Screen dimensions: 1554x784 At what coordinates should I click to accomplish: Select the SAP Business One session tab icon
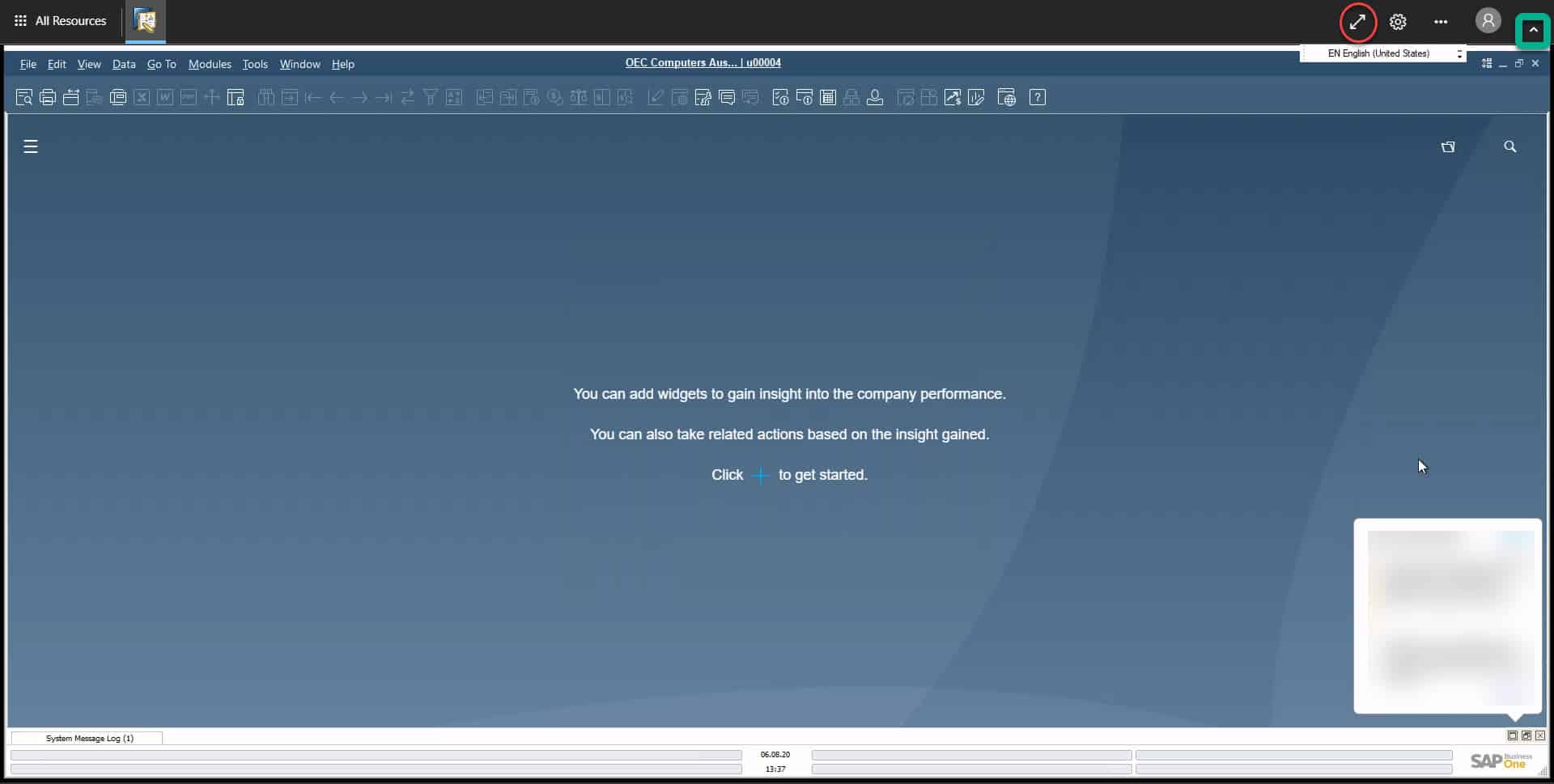[x=145, y=21]
